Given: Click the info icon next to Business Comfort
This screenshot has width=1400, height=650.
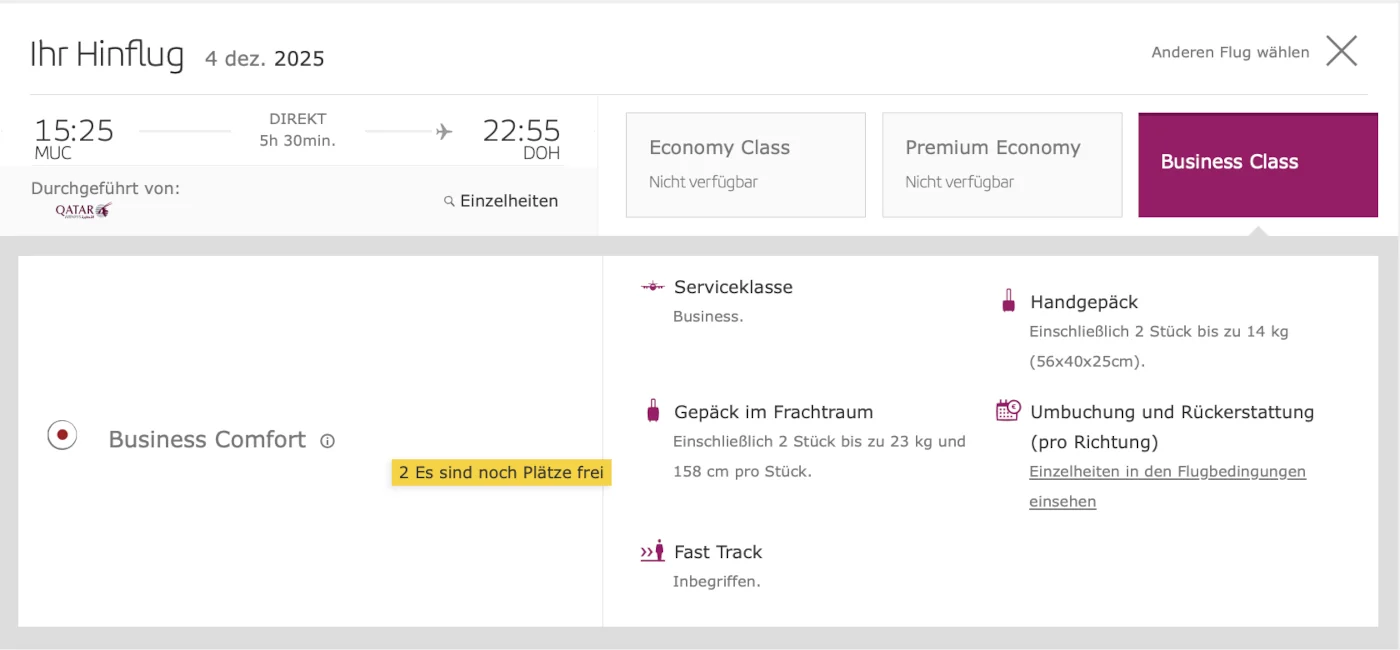Looking at the screenshot, I should coord(327,441).
